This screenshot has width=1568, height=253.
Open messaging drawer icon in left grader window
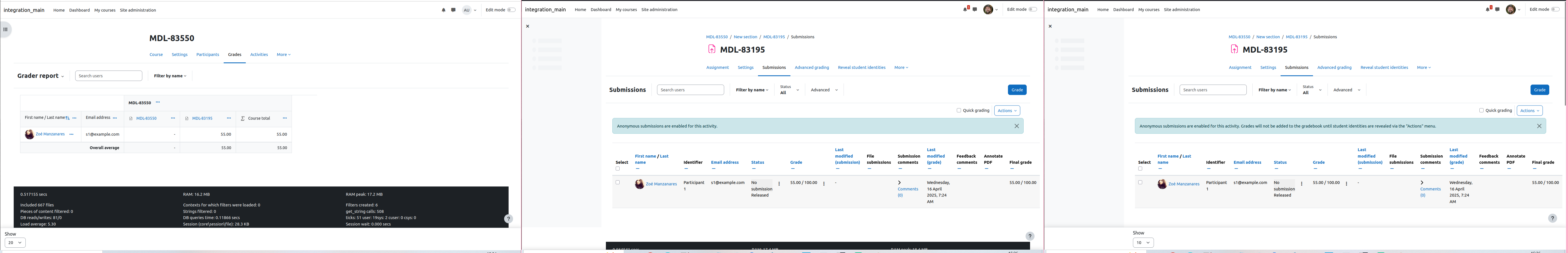click(x=453, y=10)
